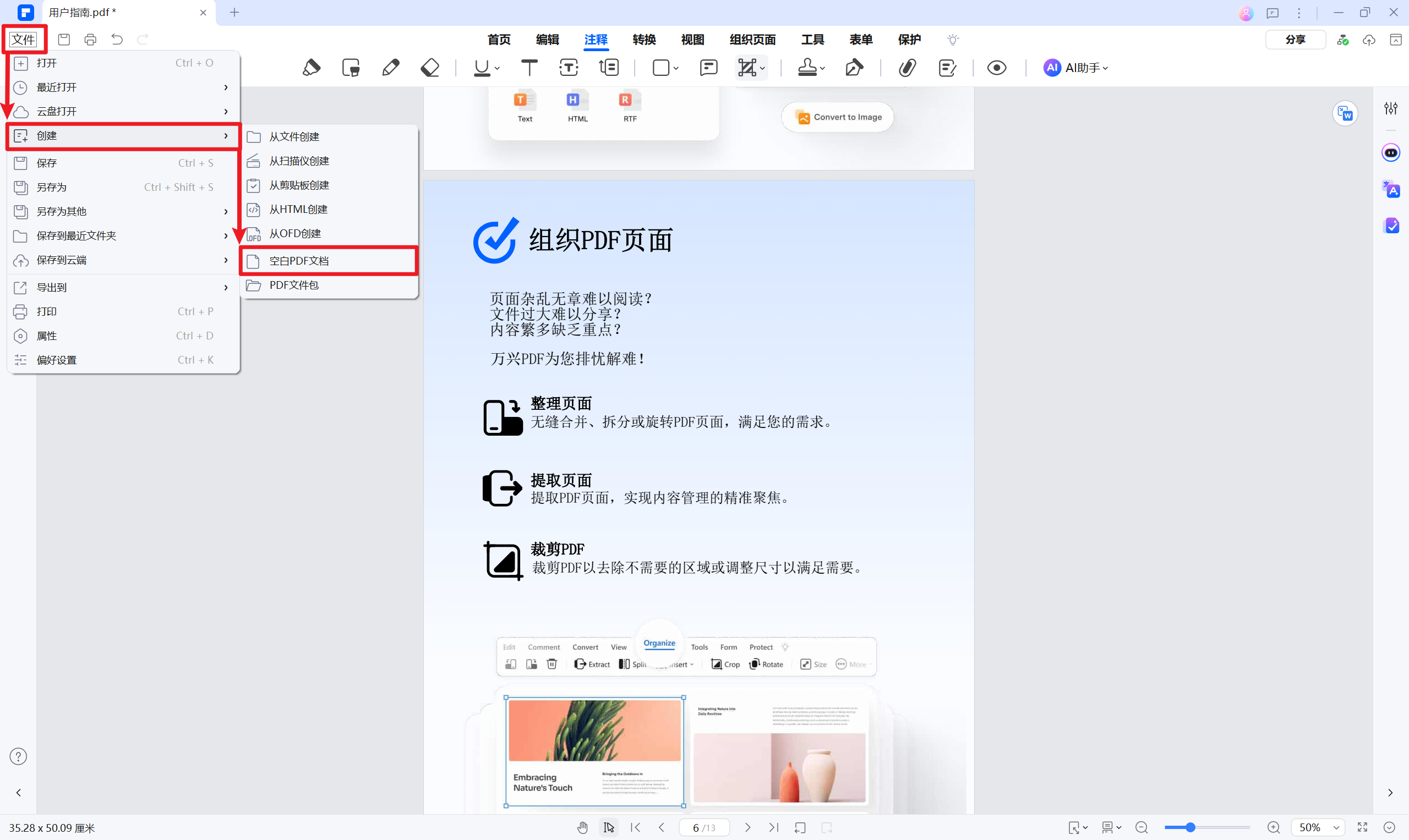Toggle reading preview with the eye icon

click(x=997, y=67)
